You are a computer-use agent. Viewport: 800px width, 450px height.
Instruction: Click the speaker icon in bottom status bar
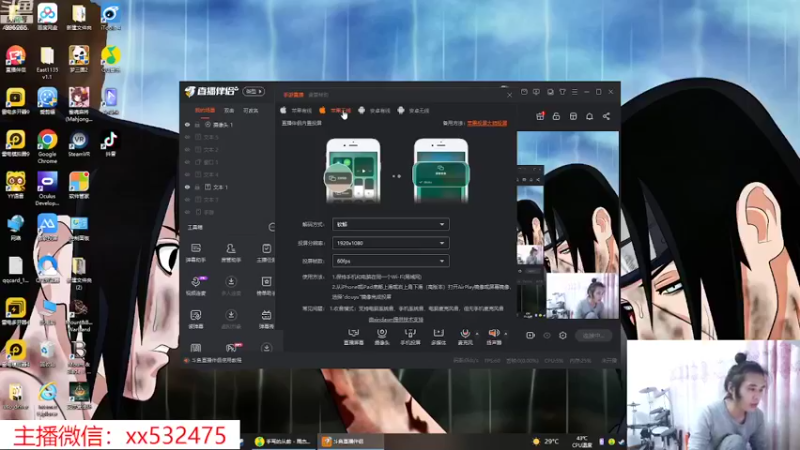(187, 360)
